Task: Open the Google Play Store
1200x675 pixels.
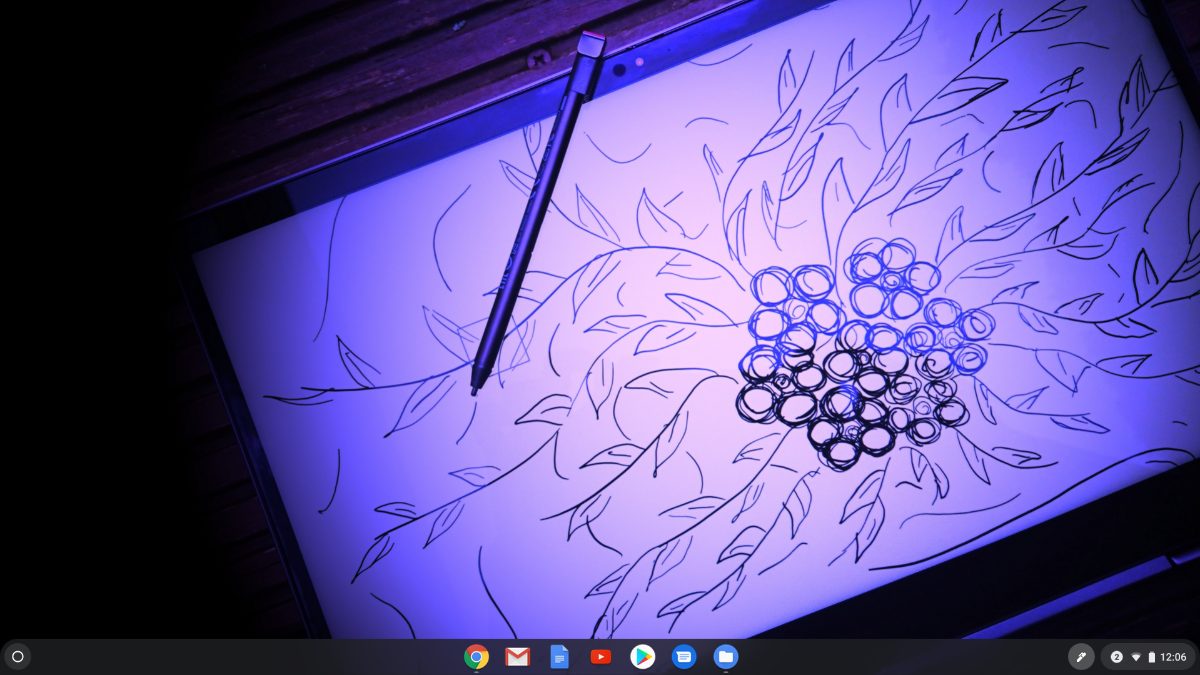Action: (x=642, y=657)
